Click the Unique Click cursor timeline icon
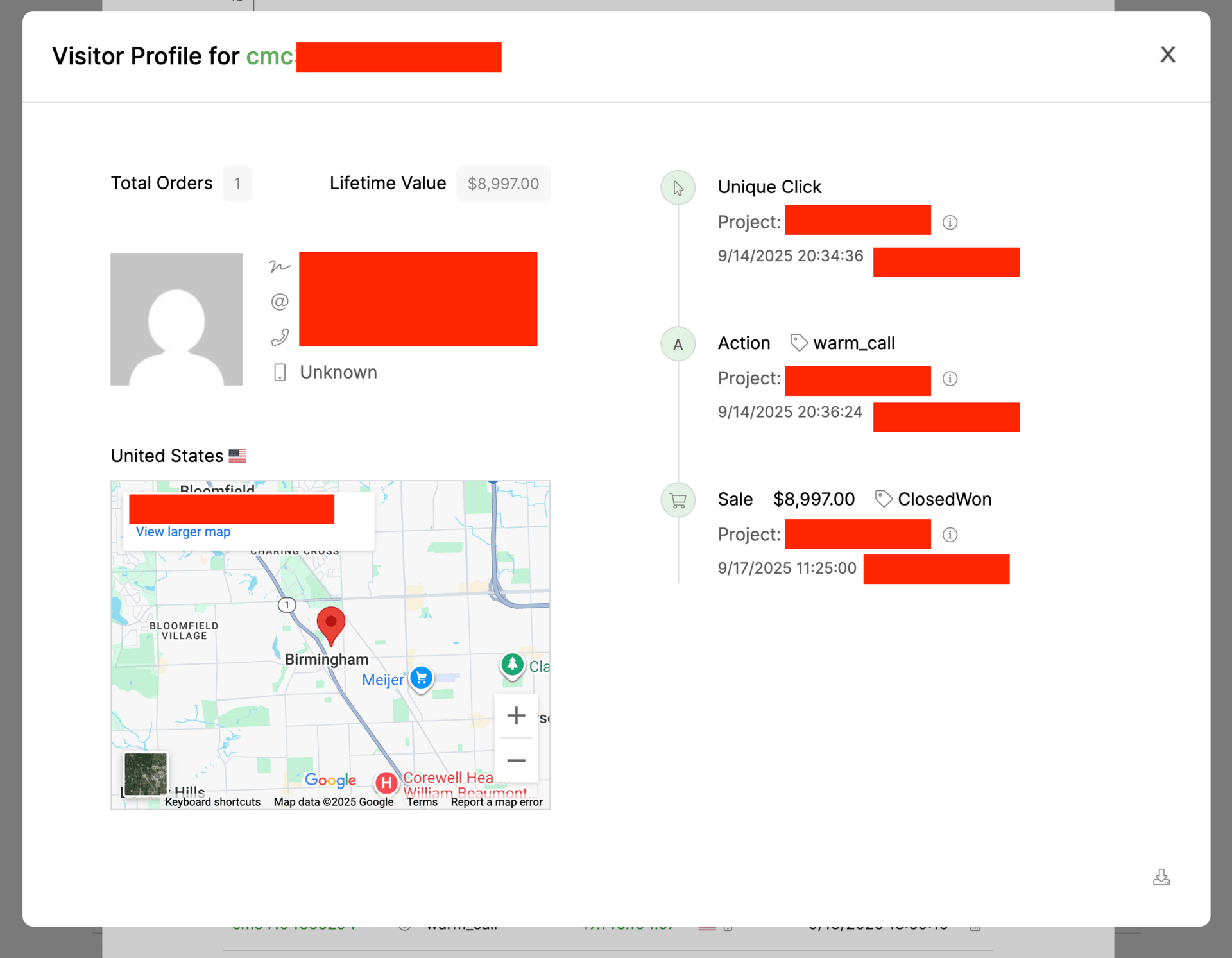Screen dimensions: 1232x958 pos(678,188)
